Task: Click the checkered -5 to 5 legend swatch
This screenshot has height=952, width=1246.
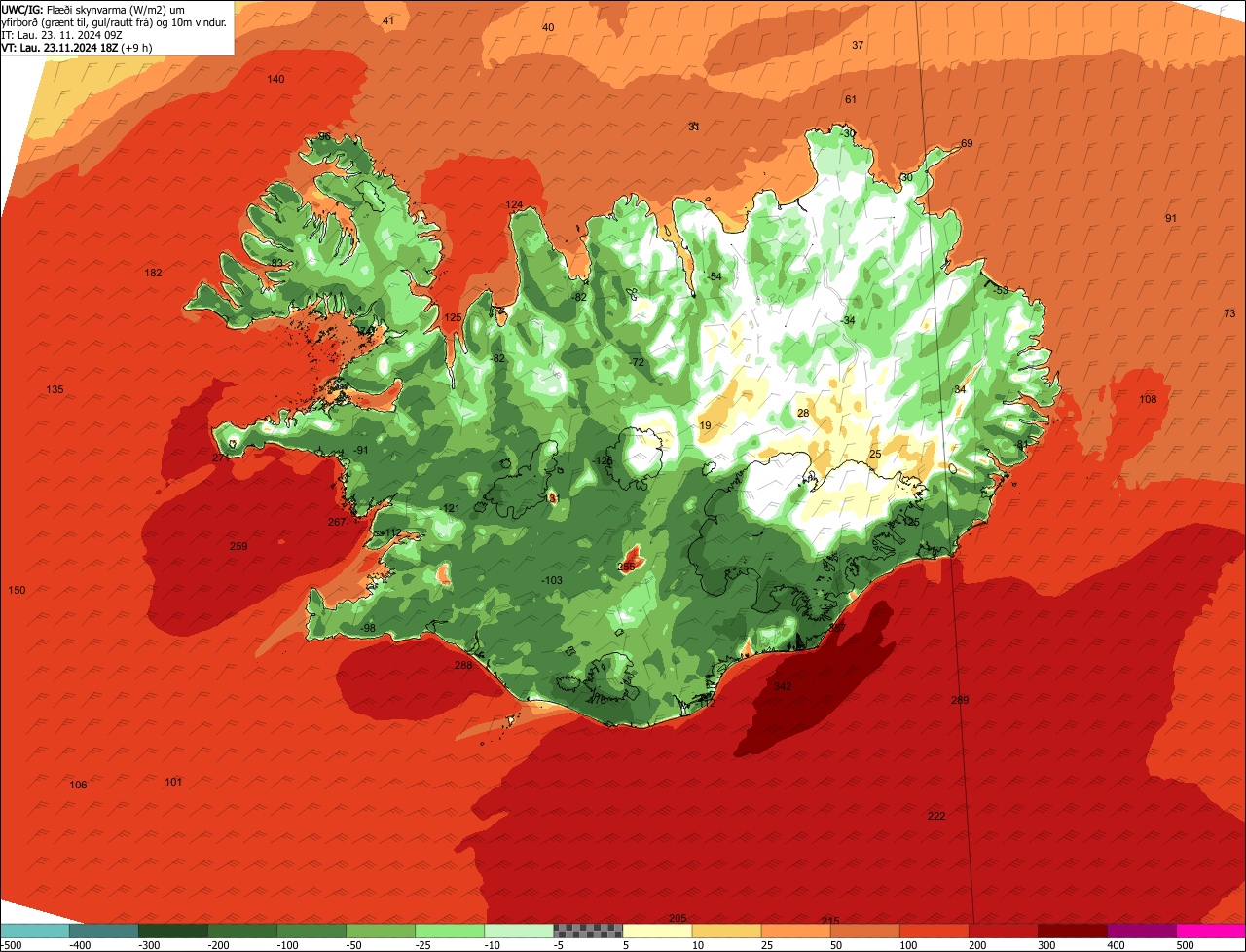Action: click(588, 931)
